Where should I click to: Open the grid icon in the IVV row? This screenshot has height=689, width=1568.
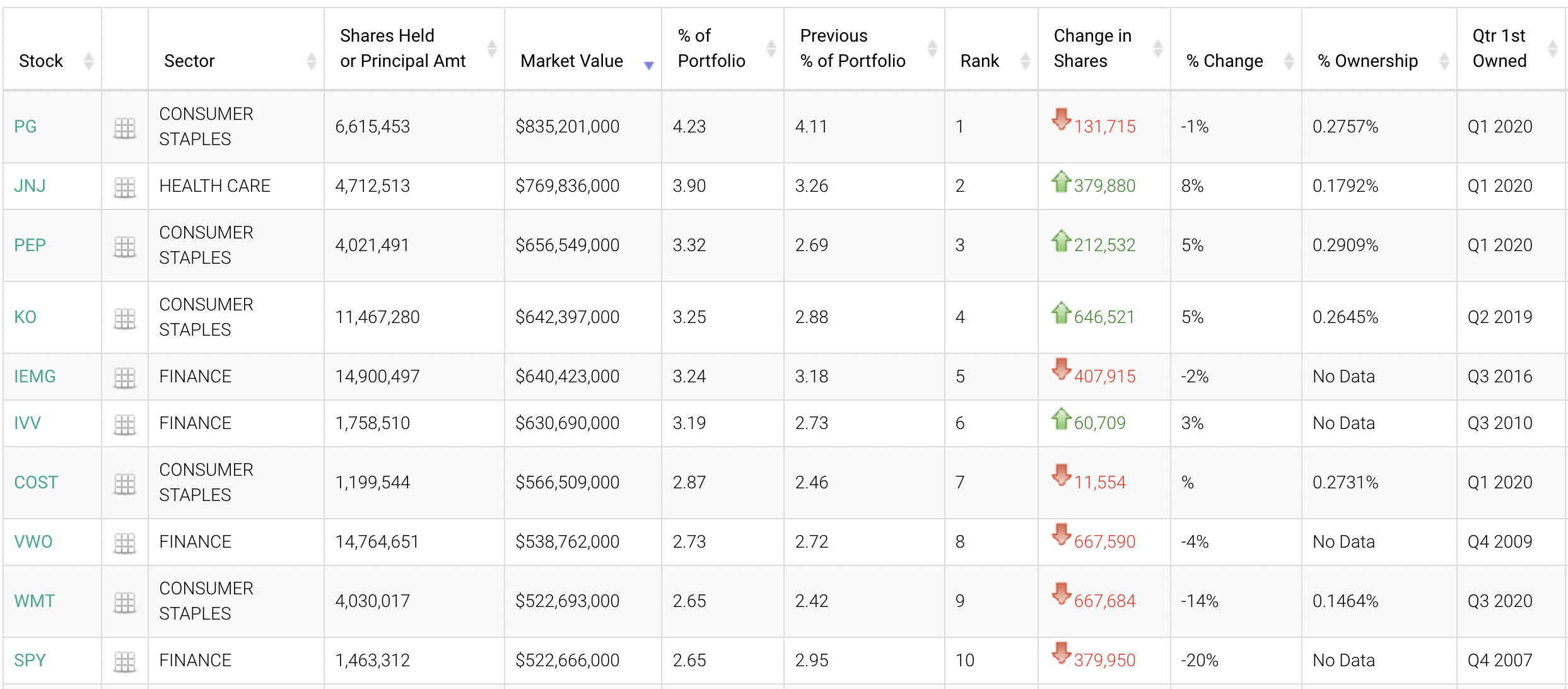point(125,425)
